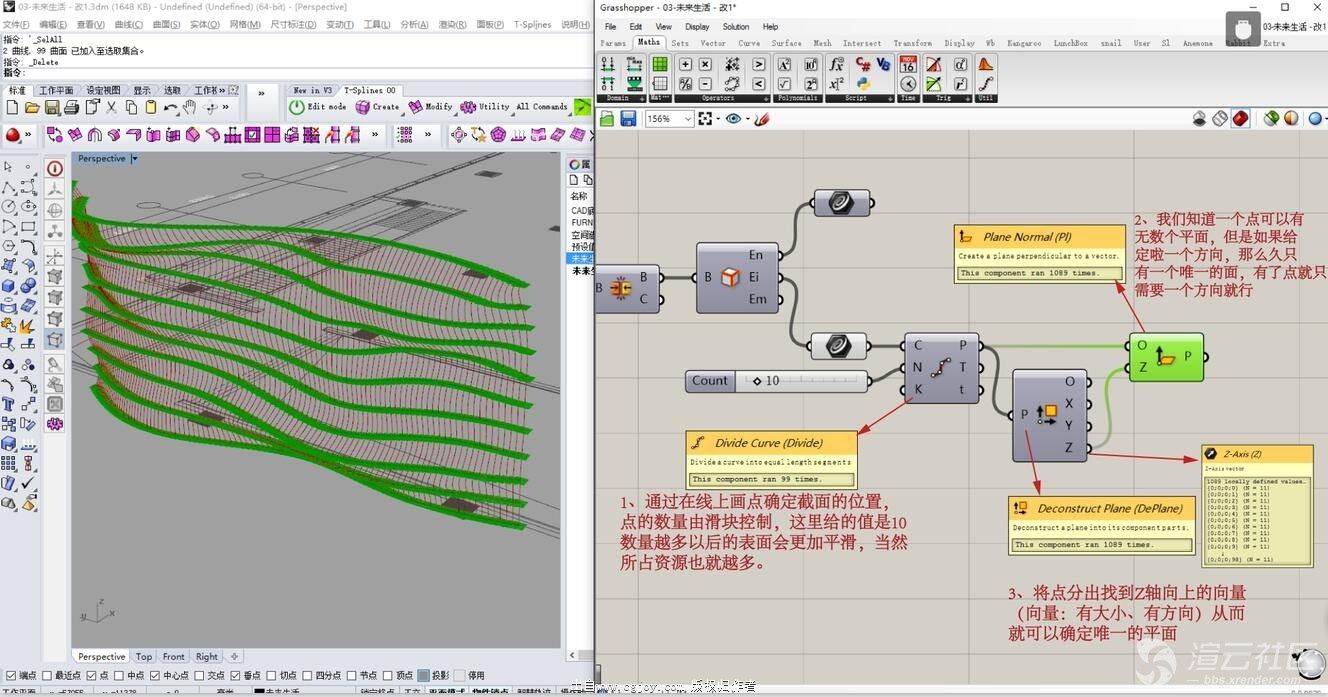
Task: Expand the Operators panel in Maths ribbon
Action: [766, 98]
